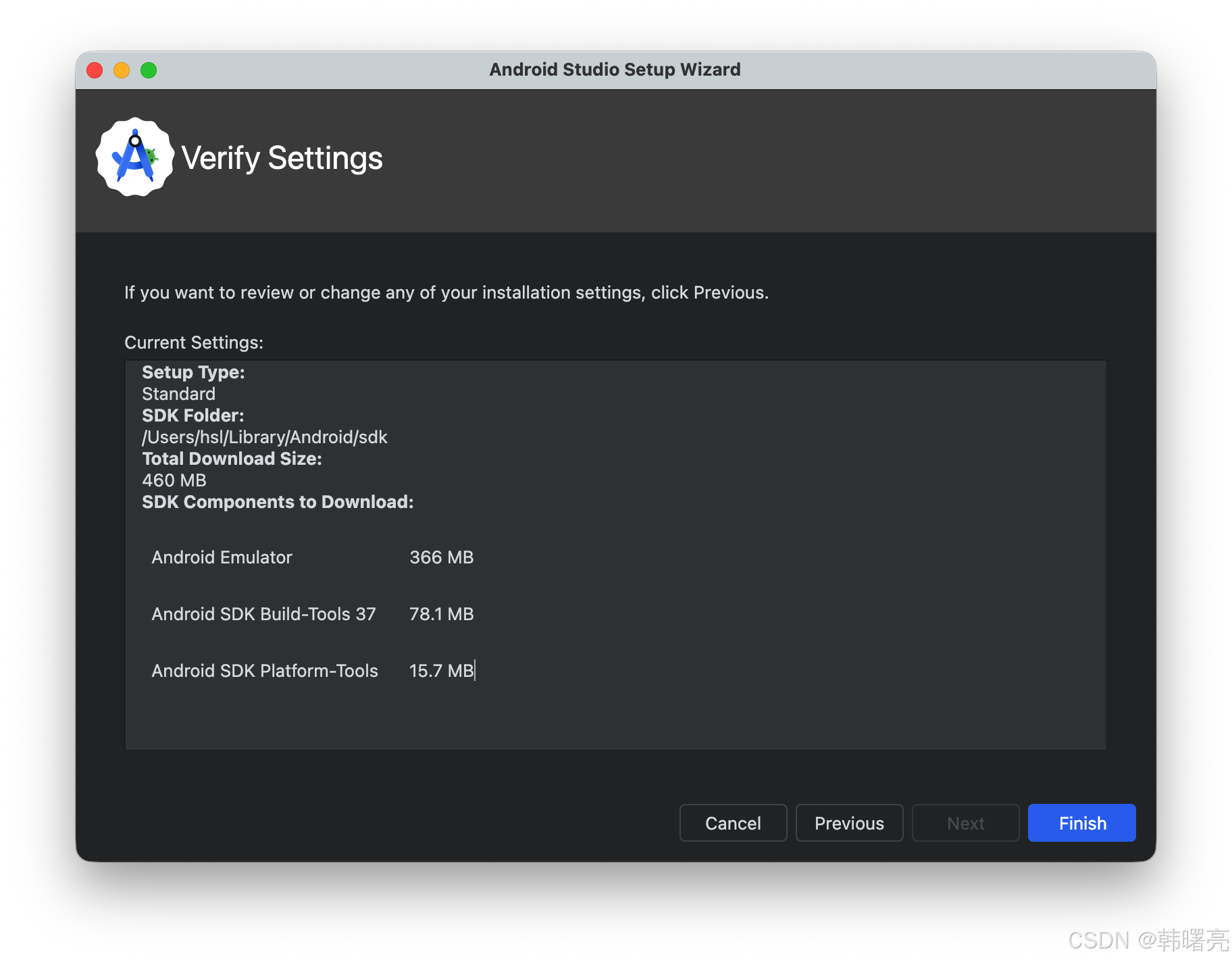
Task: Click the 460 MB total download size
Action: (x=174, y=480)
